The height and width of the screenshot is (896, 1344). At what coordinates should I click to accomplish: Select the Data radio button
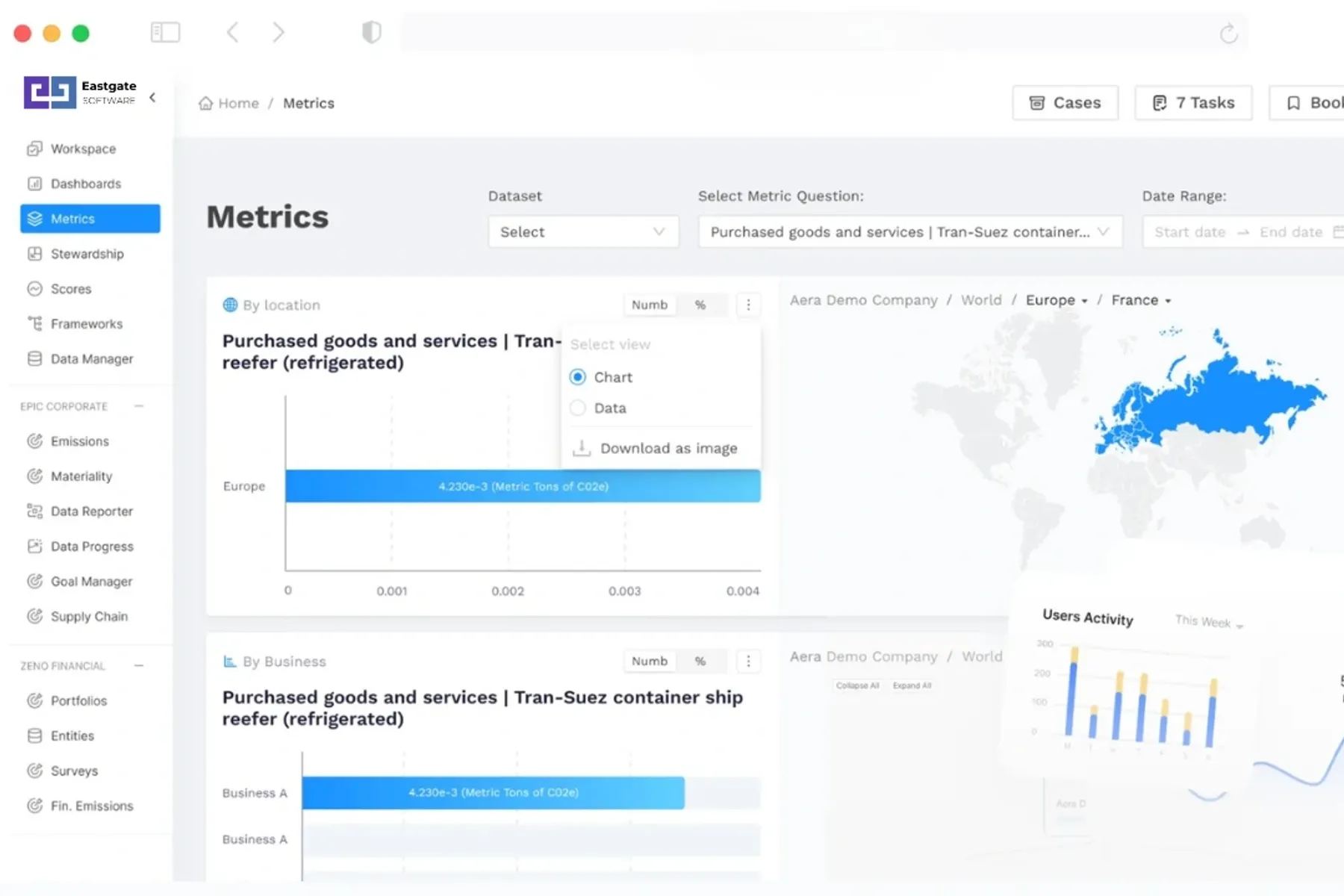[x=577, y=408]
